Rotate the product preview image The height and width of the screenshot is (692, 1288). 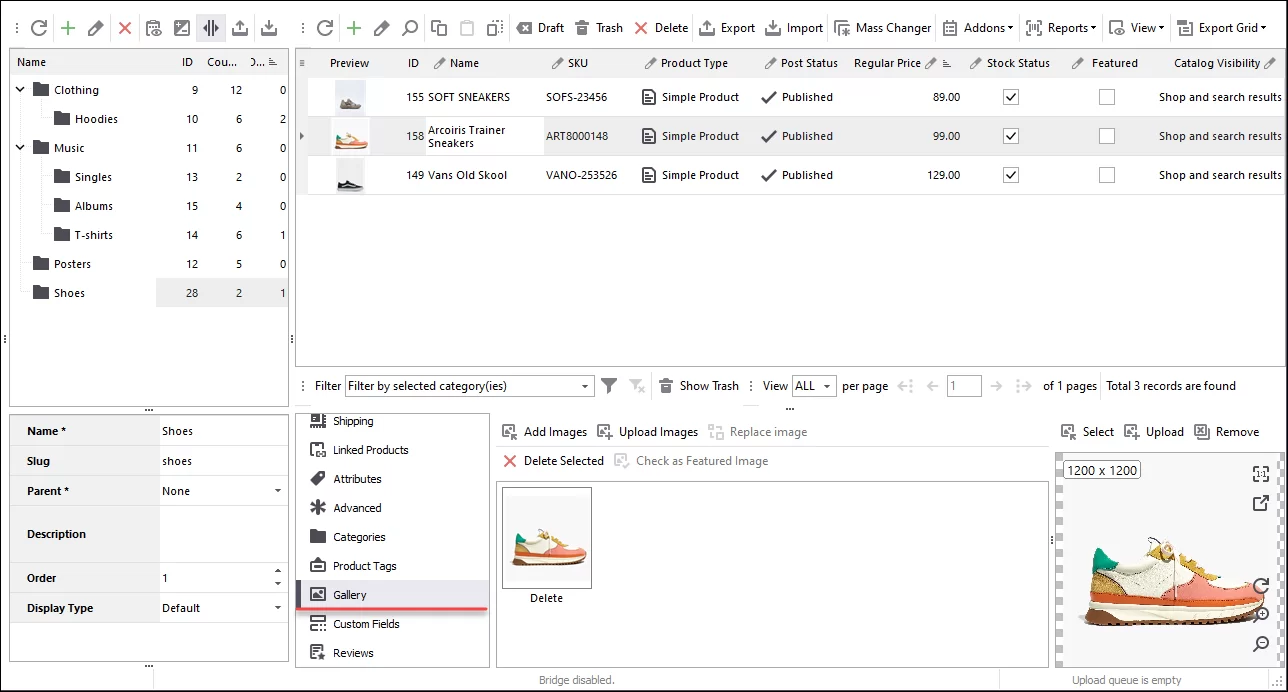tap(1261, 587)
